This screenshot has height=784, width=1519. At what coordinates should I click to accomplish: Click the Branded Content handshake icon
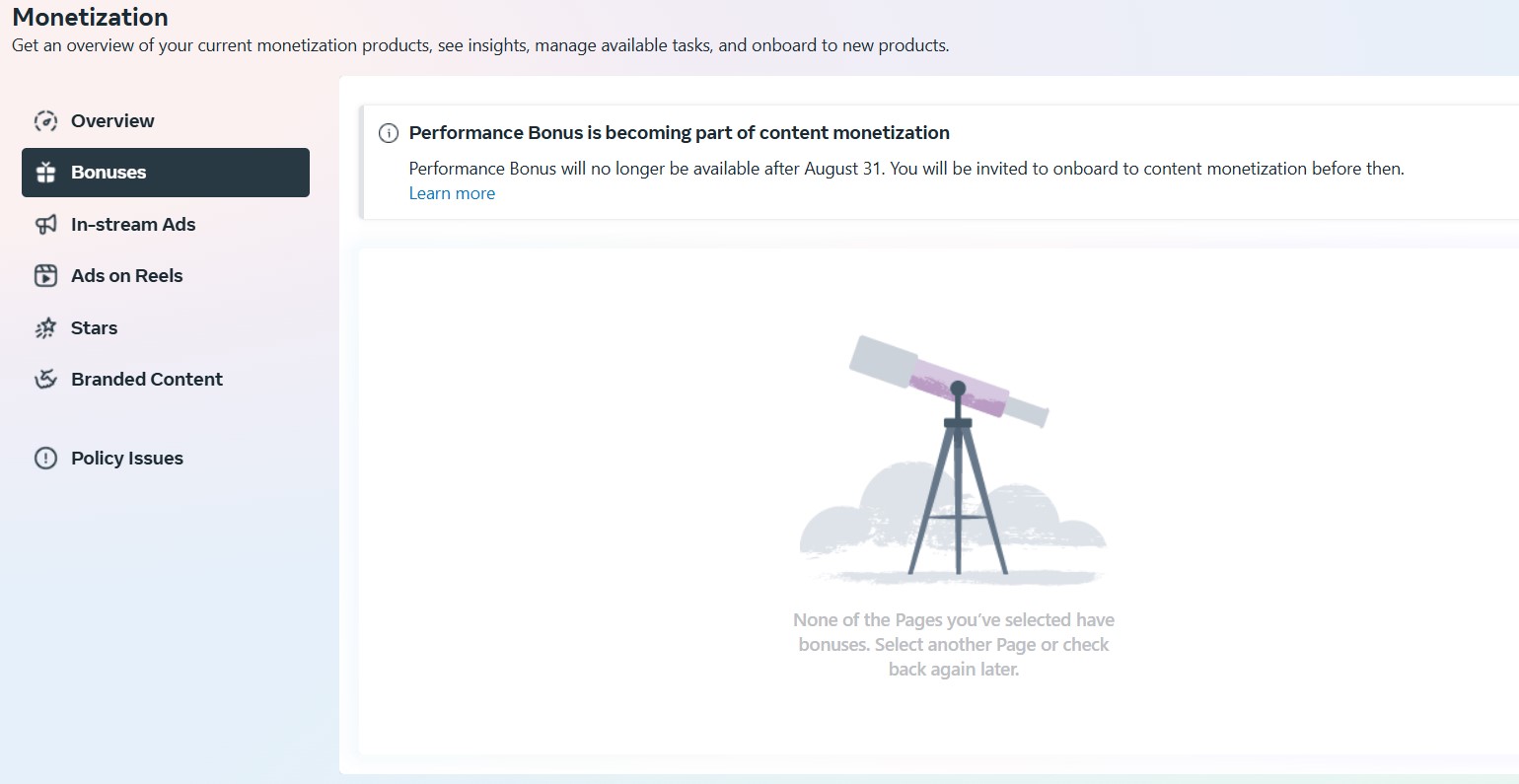(x=45, y=380)
